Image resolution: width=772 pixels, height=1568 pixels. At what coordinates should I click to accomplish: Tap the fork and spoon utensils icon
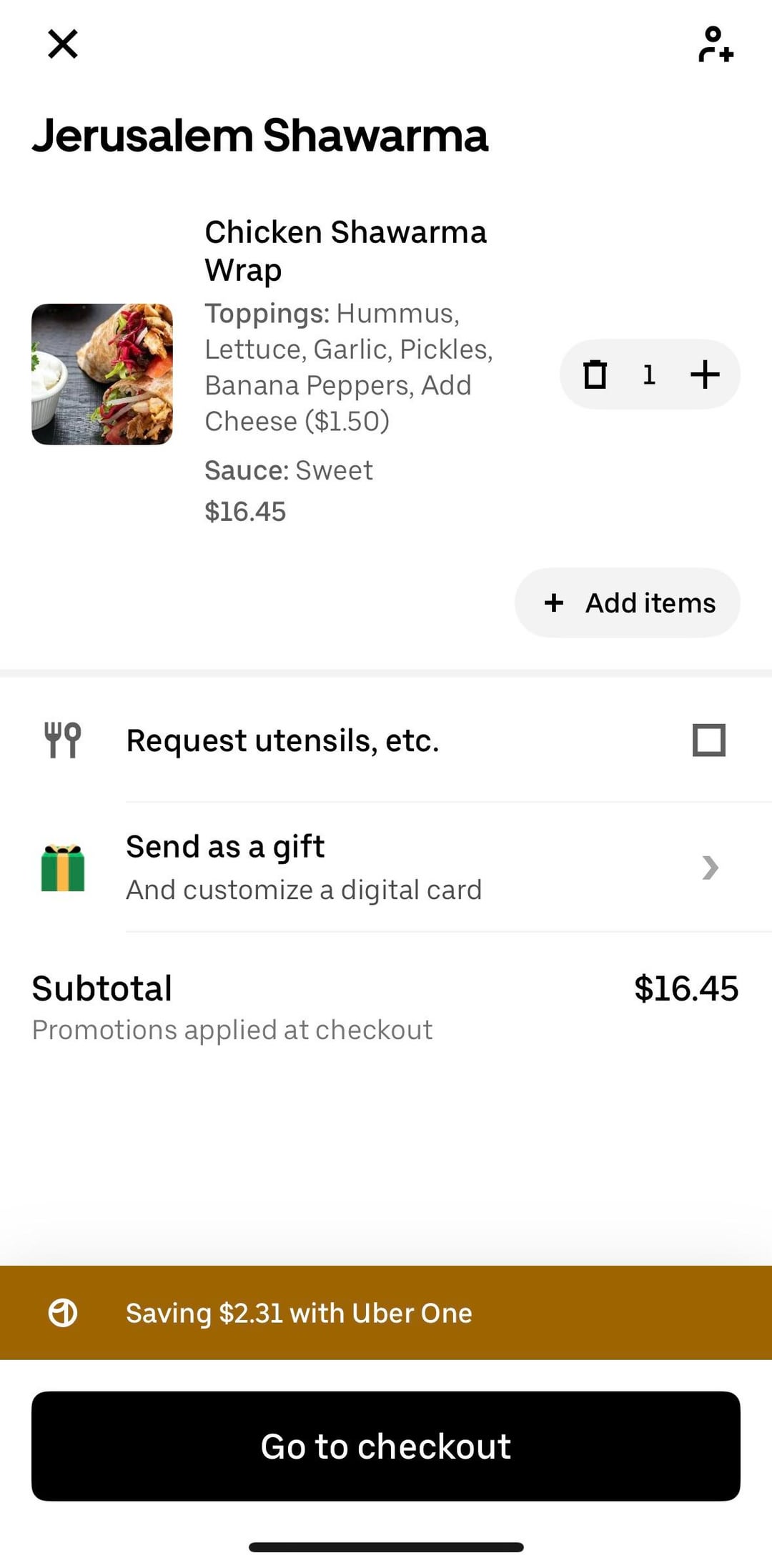63,740
